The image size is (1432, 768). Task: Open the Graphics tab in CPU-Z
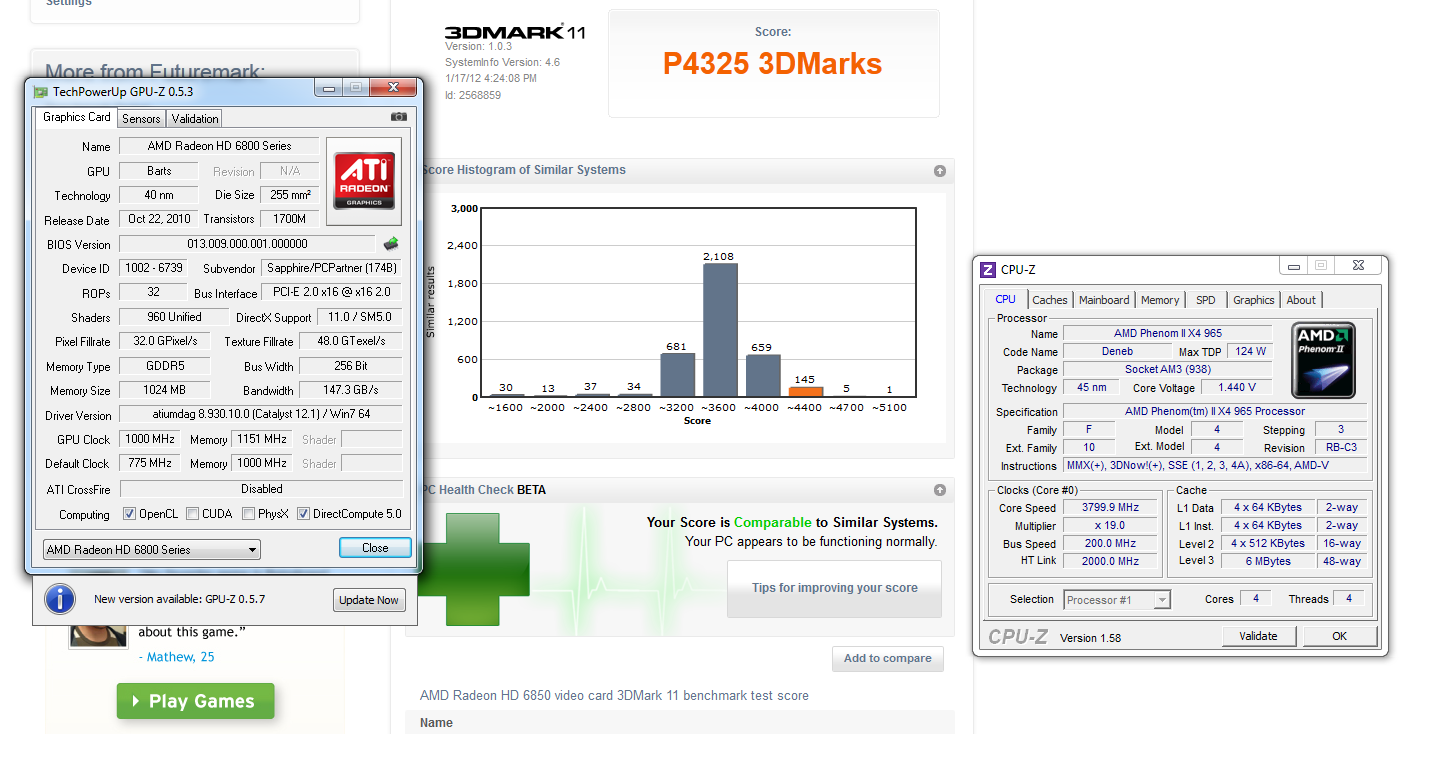click(1254, 300)
